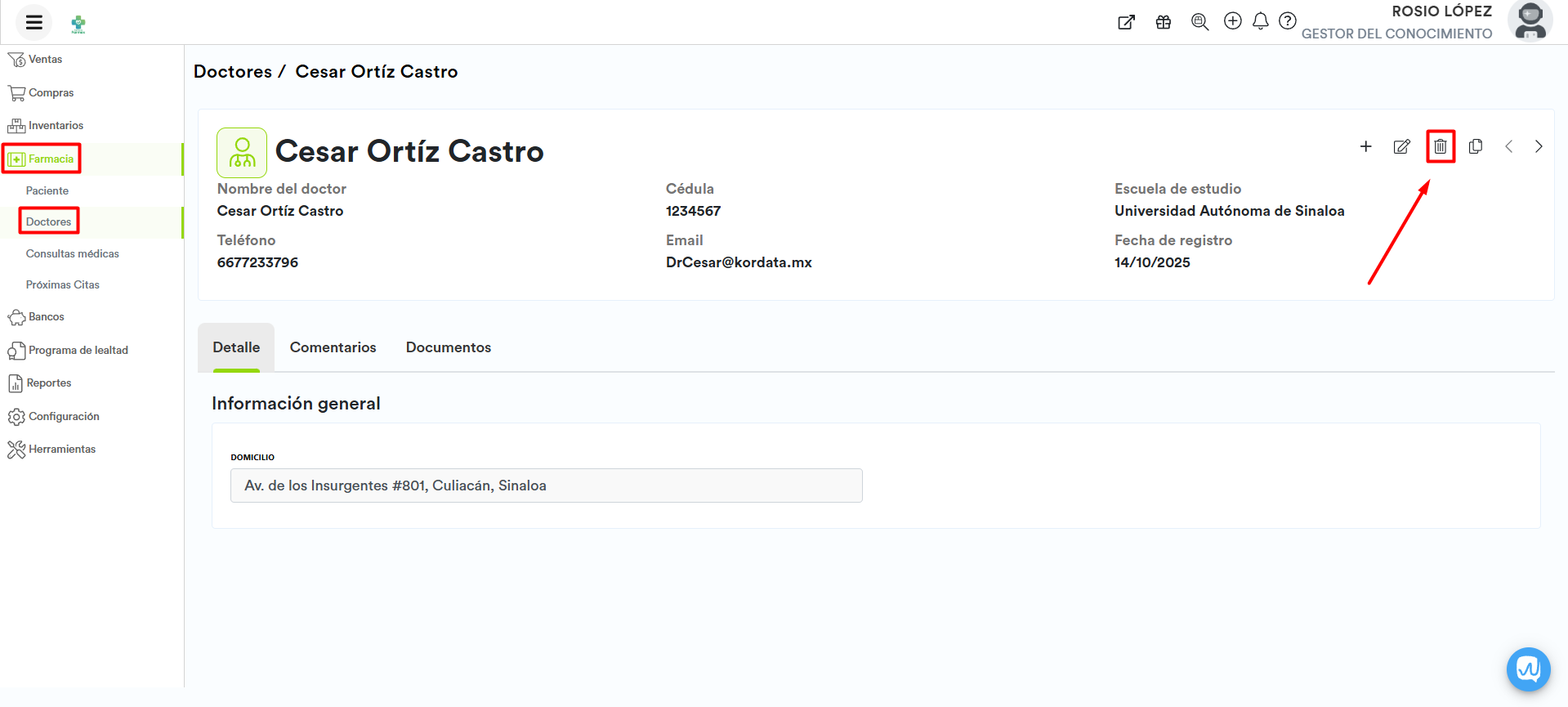Open Consultas médicas in sidebar

click(72, 253)
